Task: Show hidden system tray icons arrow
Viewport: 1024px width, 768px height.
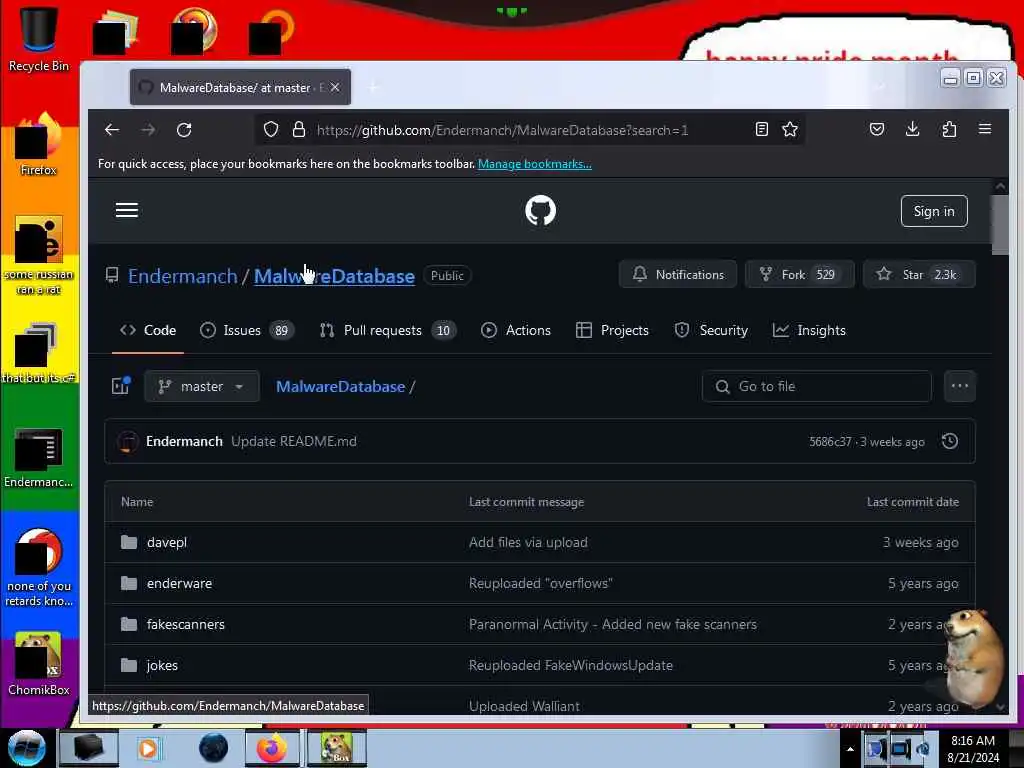Action: 850,748
